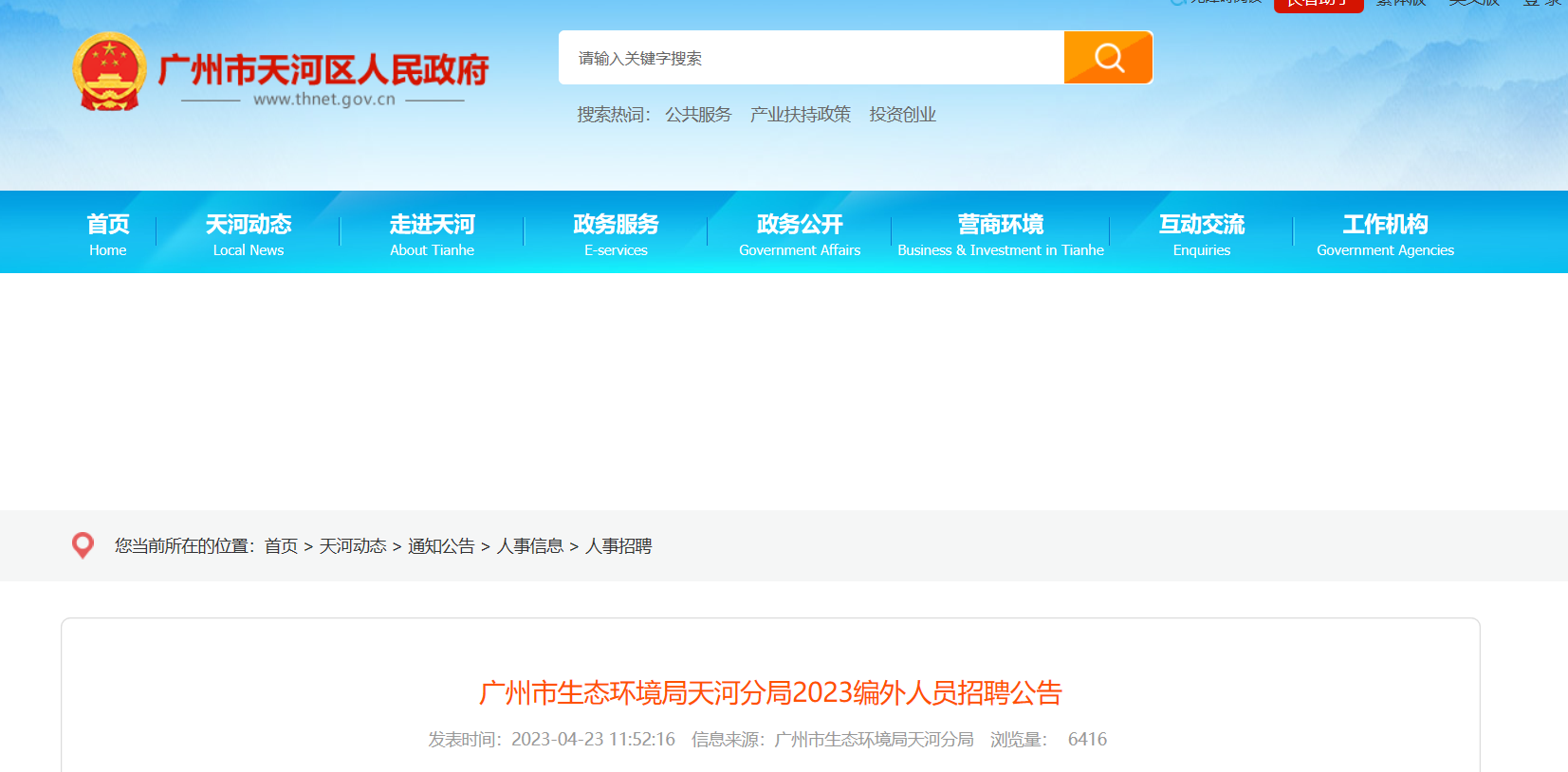Click the 广州市天河区人民政府 site title
1568x772 pixels.
323,69
